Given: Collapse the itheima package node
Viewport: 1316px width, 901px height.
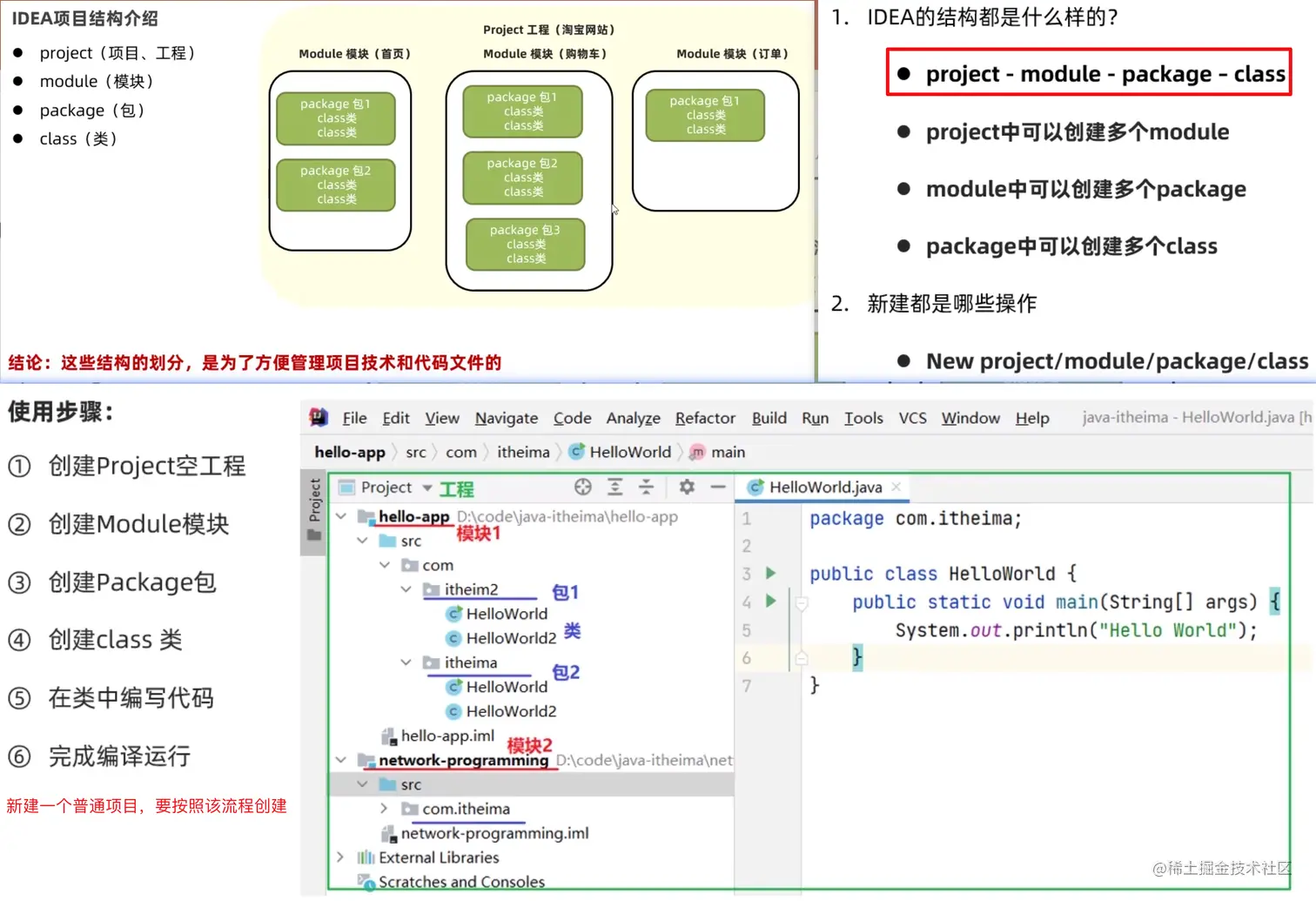Looking at the screenshot, I should point(406,662).
